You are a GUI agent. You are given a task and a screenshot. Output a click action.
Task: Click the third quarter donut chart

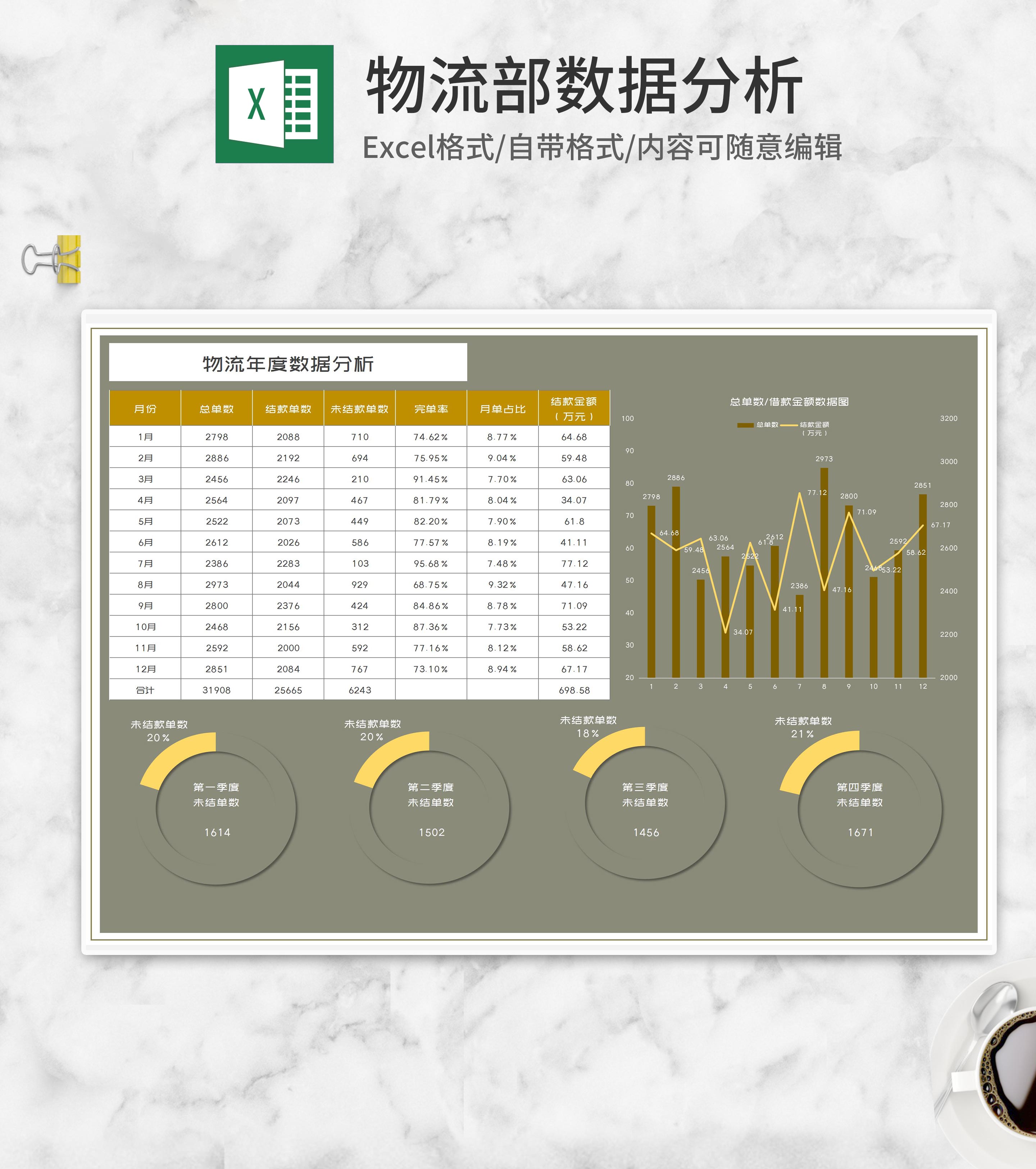(x=645, y=804)
